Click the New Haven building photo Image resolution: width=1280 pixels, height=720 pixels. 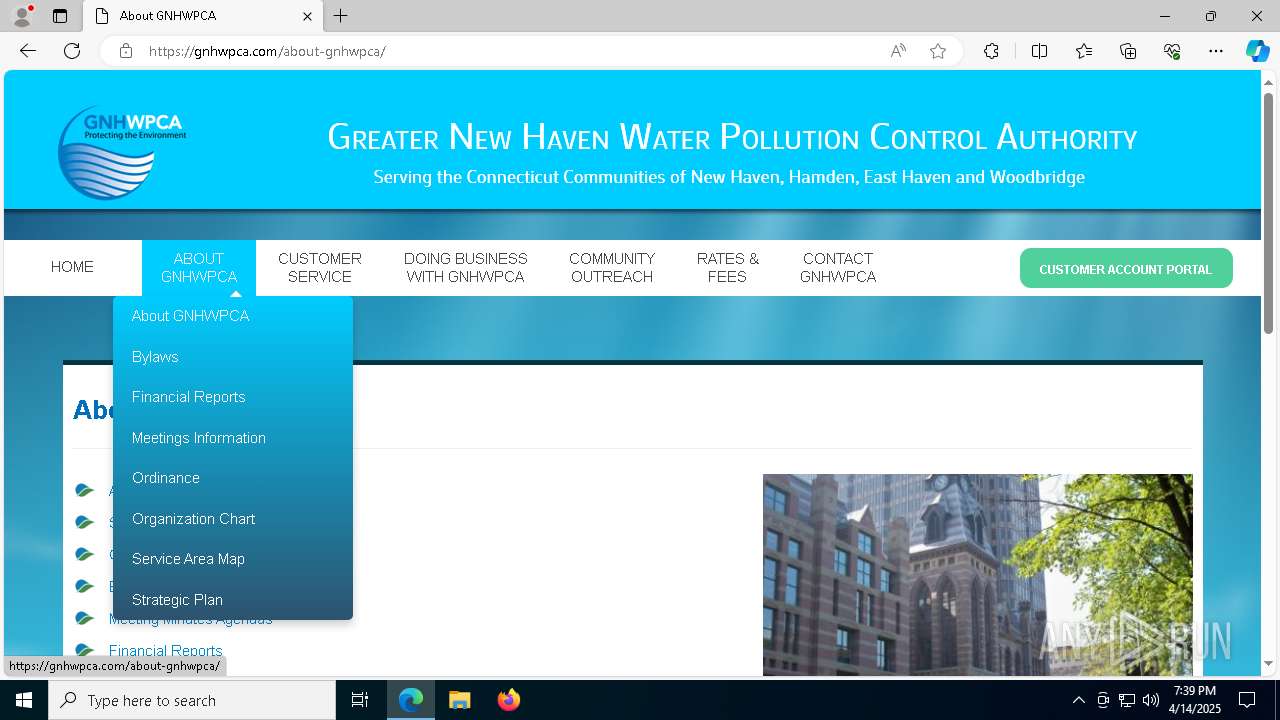(977, 575)
